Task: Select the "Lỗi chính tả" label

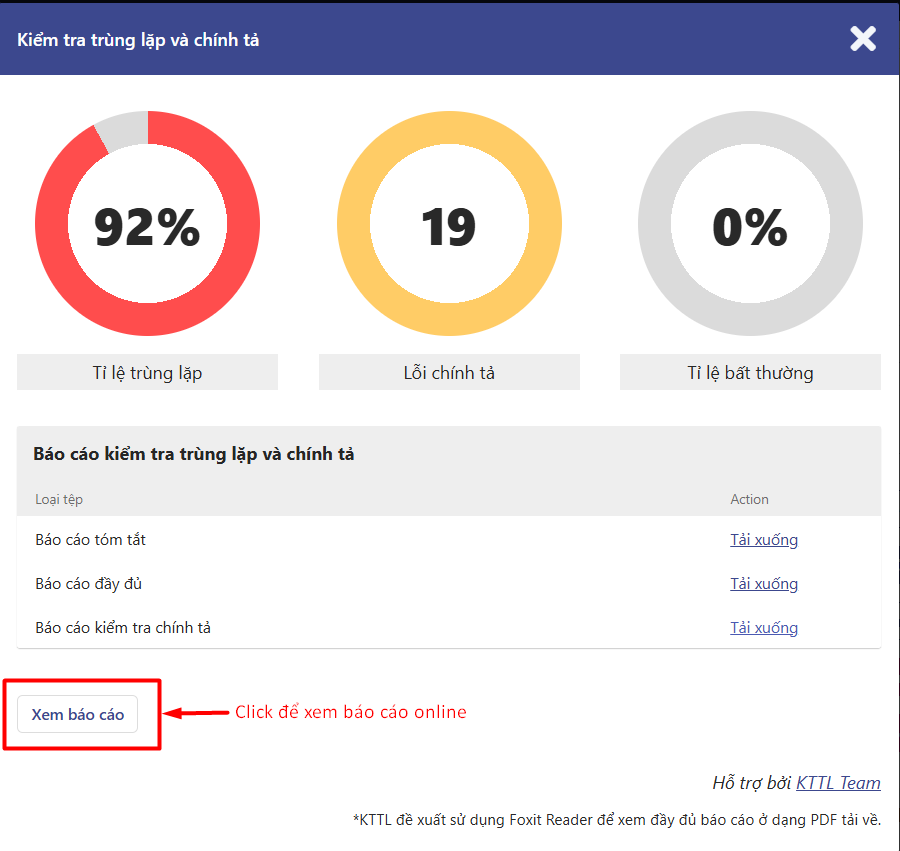Action: 449,373
